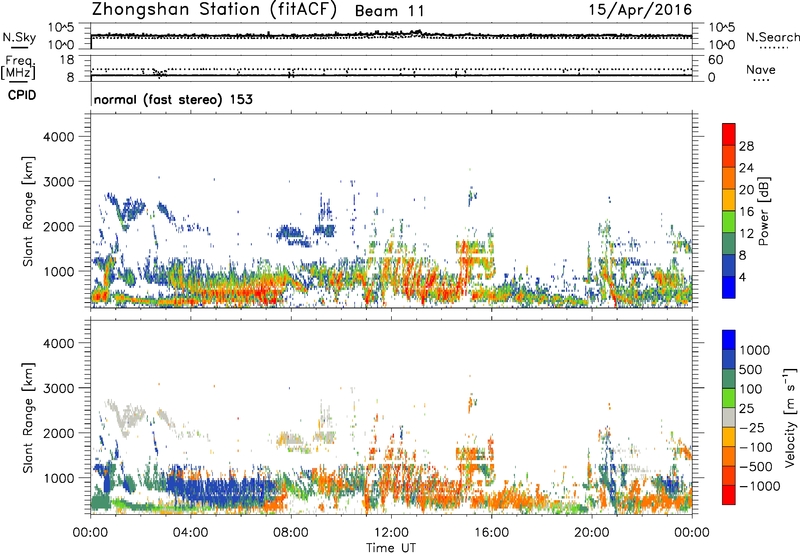Click the "Velocity [m s-1]" color bar title
The image size is (800, 554).
tap(790, 417)
